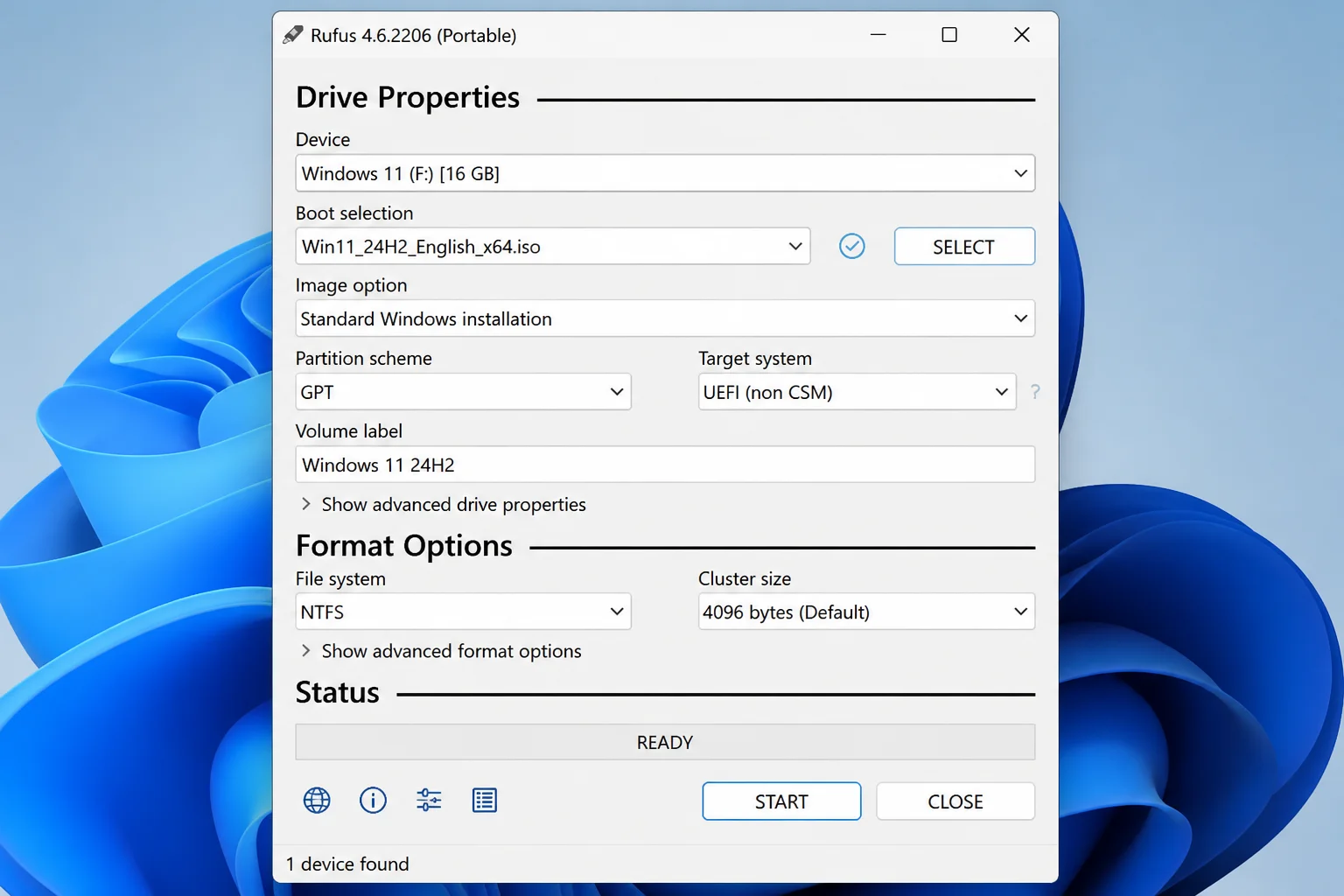This screenshot has height=896, width=1344.
Task: Open the log list icon
Action: point(485,800)
